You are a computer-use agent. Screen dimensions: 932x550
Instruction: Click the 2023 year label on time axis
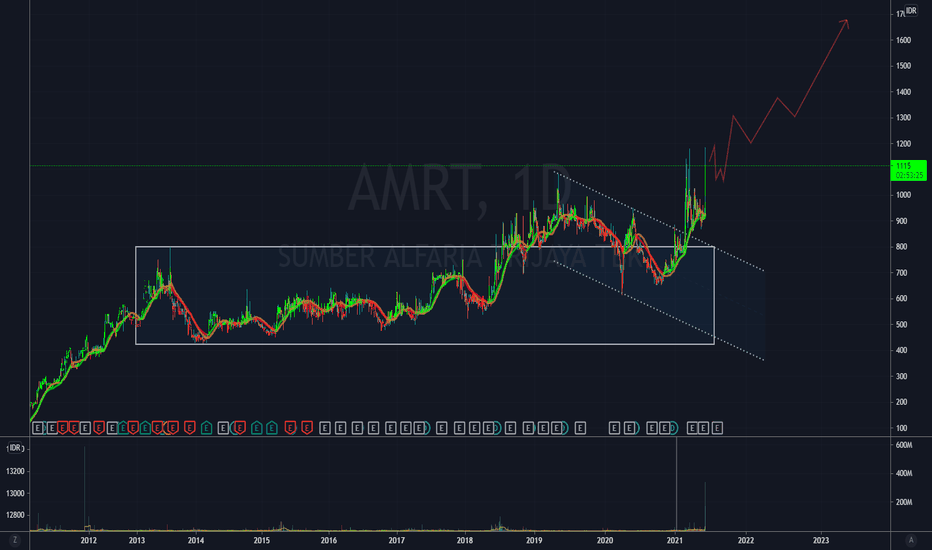click(821, 540)
